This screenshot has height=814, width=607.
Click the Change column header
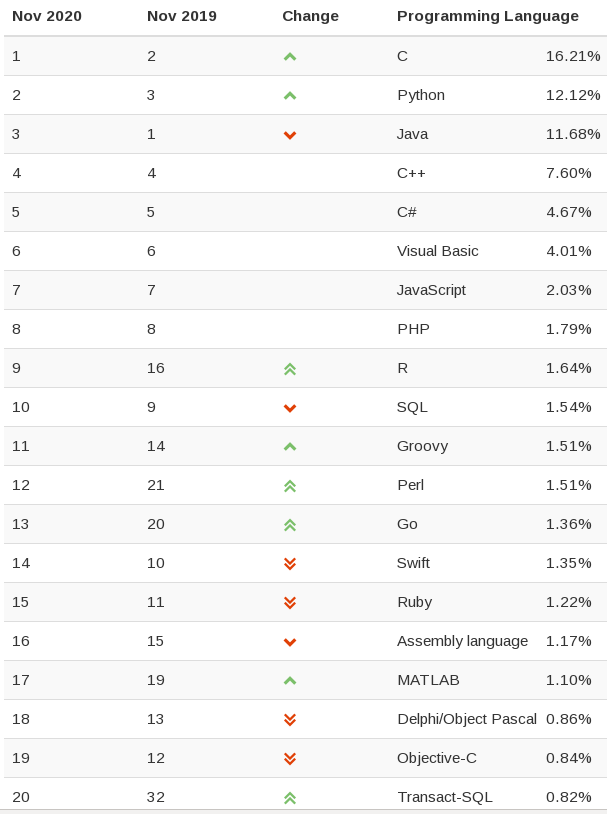click(x=310, y=16)
